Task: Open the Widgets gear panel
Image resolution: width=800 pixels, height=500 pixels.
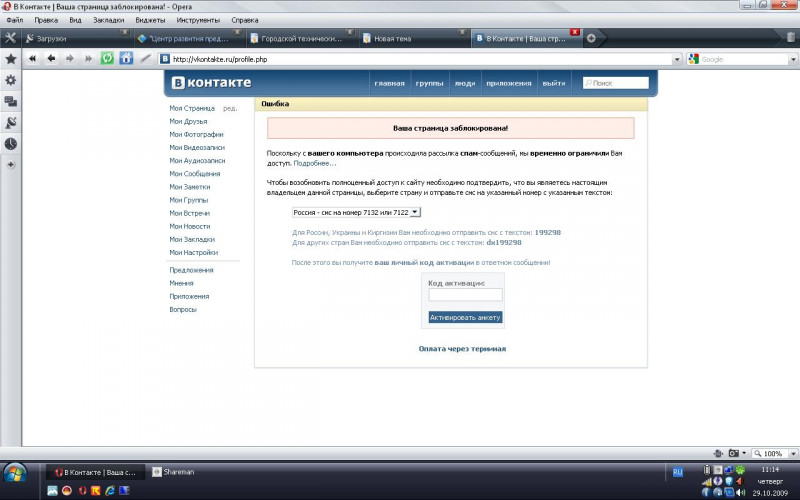Action: [x=11, y=80]
